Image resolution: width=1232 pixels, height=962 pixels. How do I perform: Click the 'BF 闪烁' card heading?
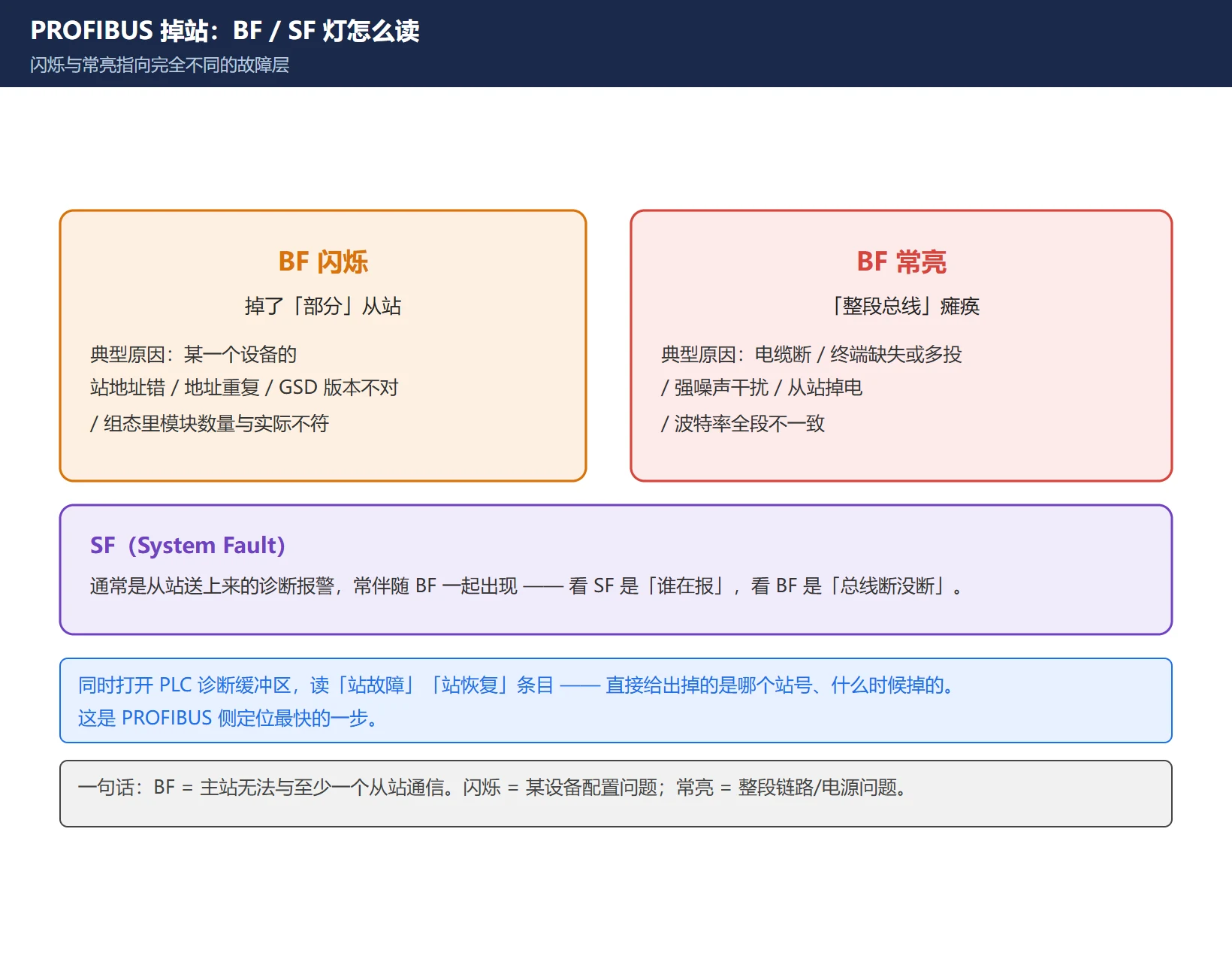point(323,262)
